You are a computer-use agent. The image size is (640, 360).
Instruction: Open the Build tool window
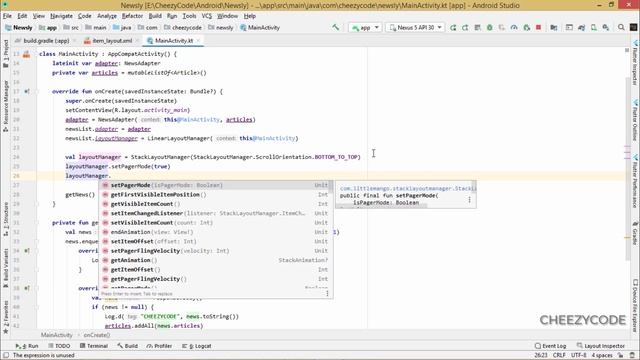tap(127, 346)
